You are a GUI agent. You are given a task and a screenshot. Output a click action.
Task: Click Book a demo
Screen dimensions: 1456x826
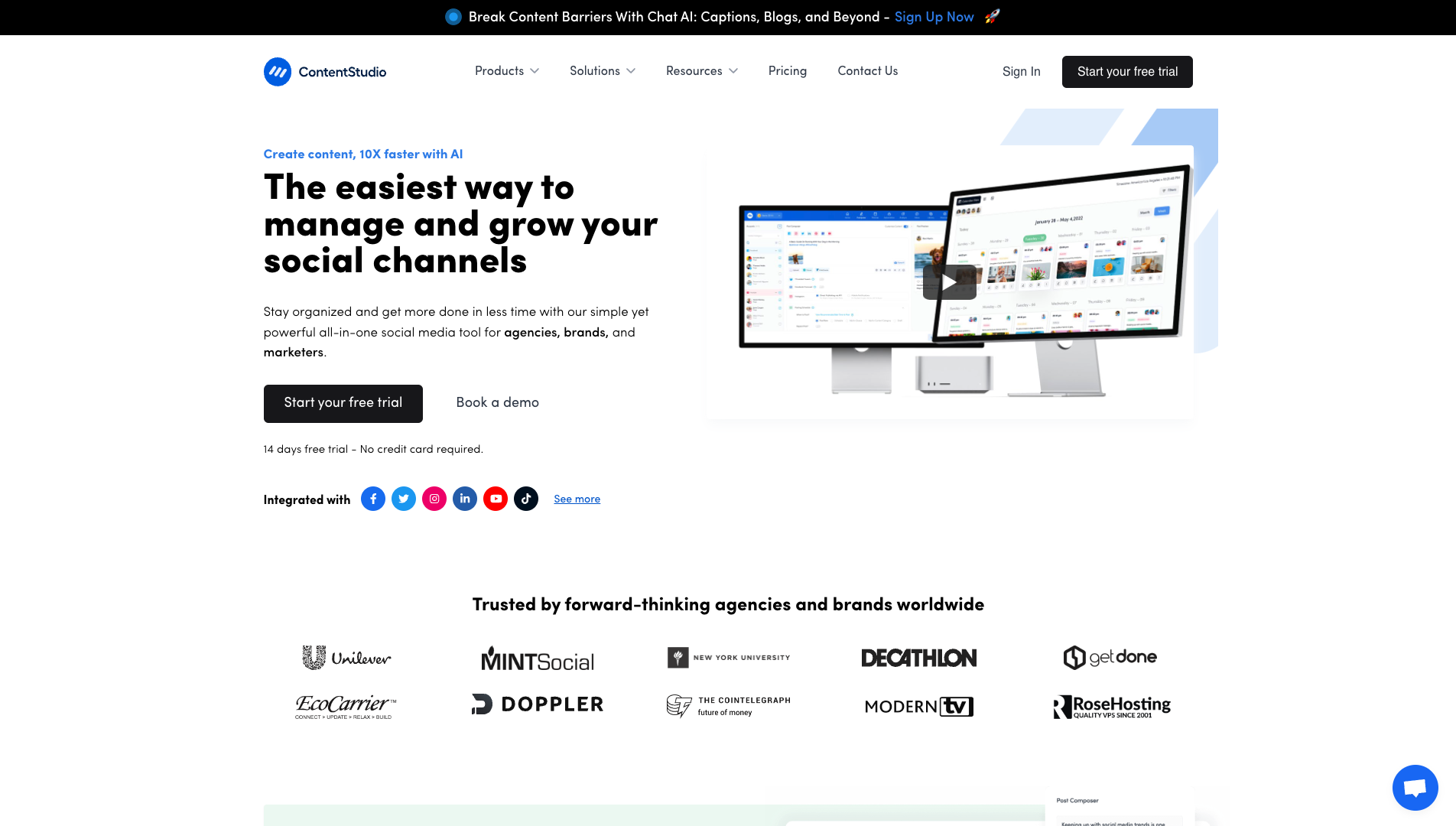[498, 402]
